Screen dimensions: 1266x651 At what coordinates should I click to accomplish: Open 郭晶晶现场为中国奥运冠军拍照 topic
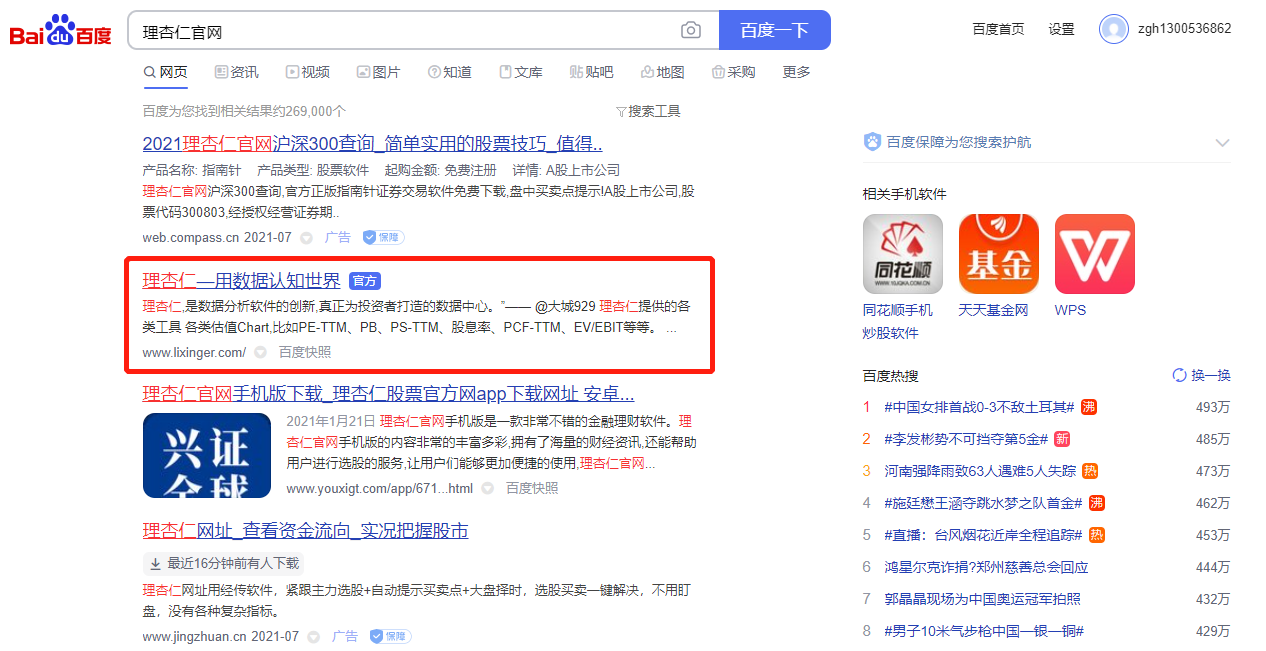(x=983, y=599)
